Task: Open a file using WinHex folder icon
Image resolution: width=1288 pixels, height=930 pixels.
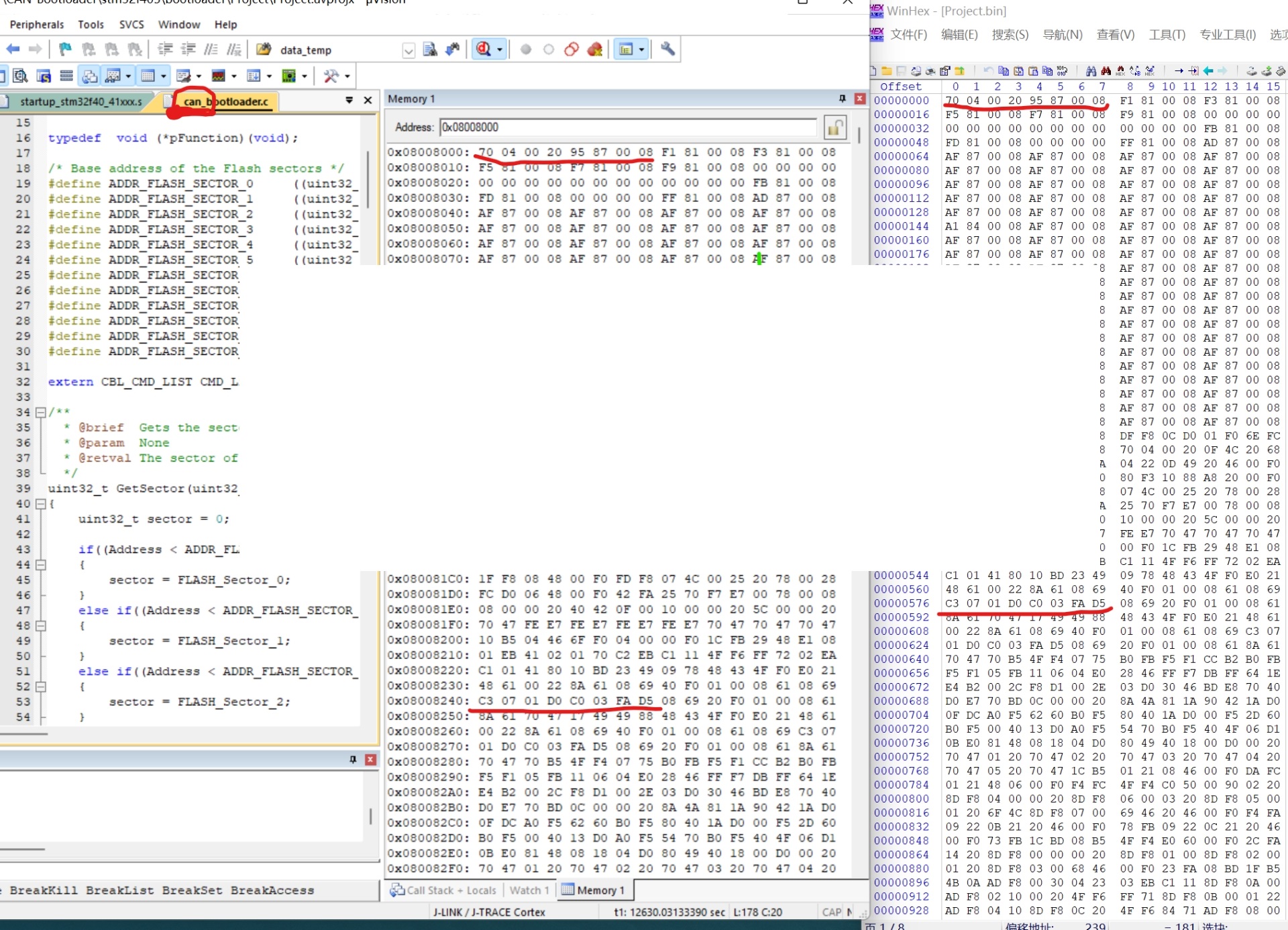Action: [x=886, y=70]
